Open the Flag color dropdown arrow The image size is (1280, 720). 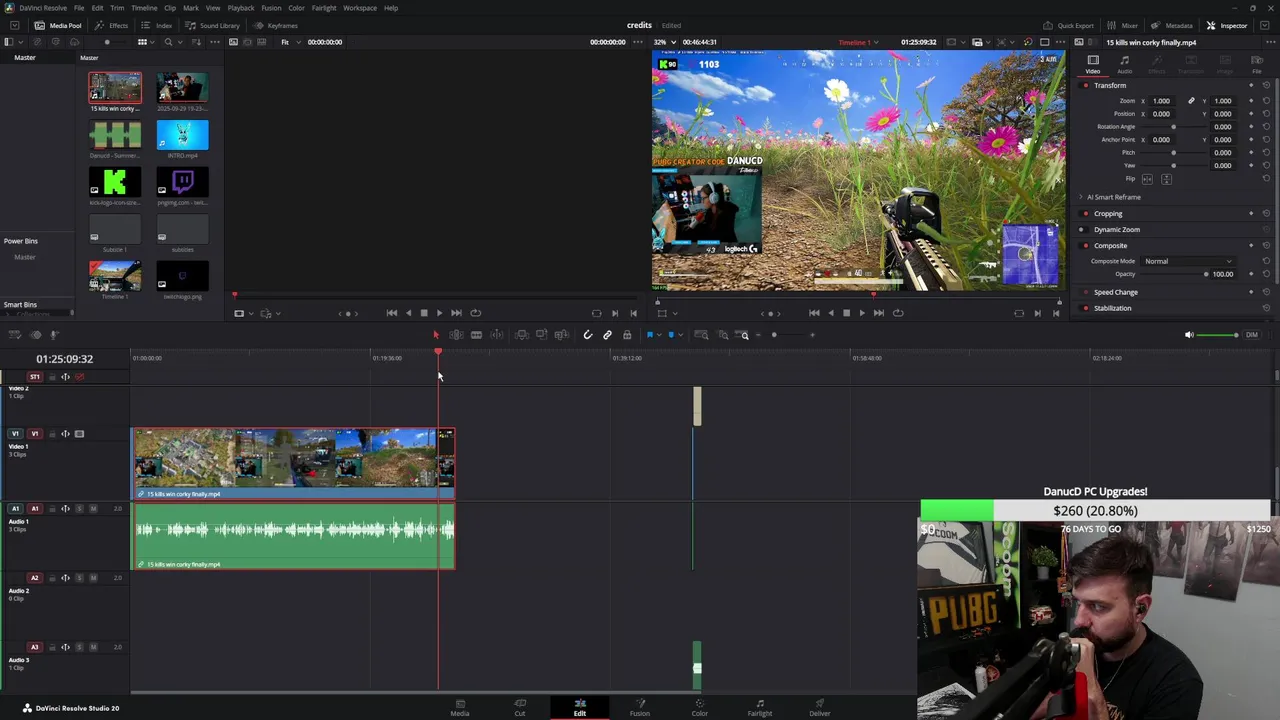[x=659, y=335]
